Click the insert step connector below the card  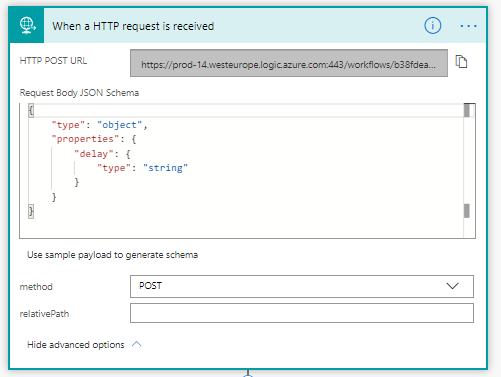(x=248, y=374)
